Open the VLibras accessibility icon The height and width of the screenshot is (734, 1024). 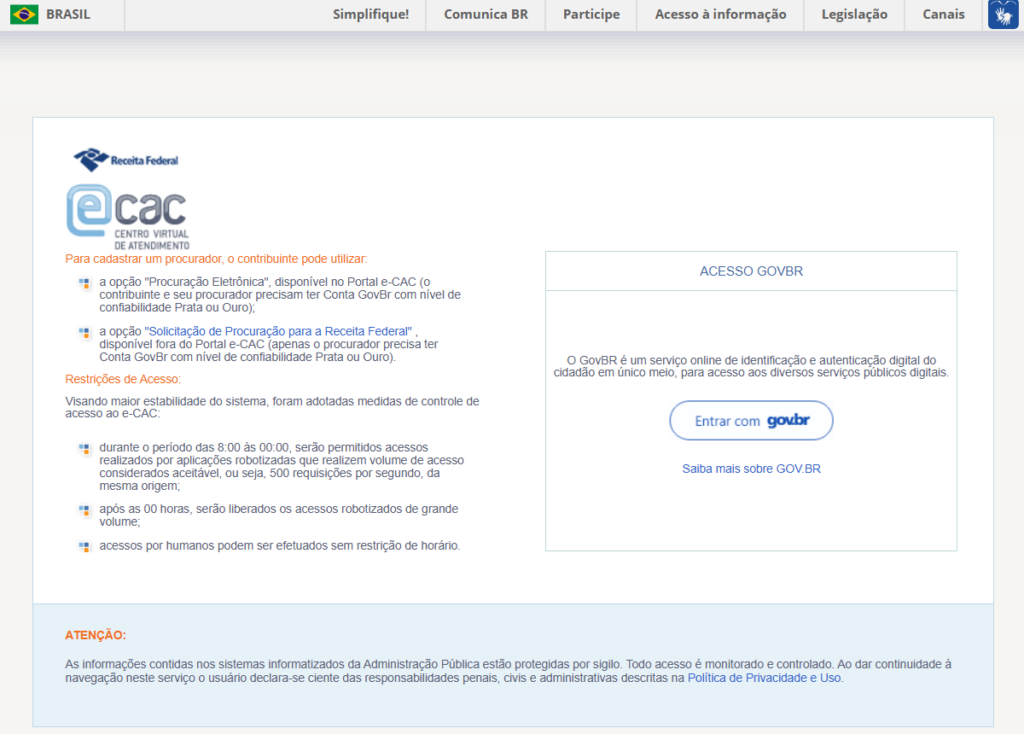point(1003,14)
